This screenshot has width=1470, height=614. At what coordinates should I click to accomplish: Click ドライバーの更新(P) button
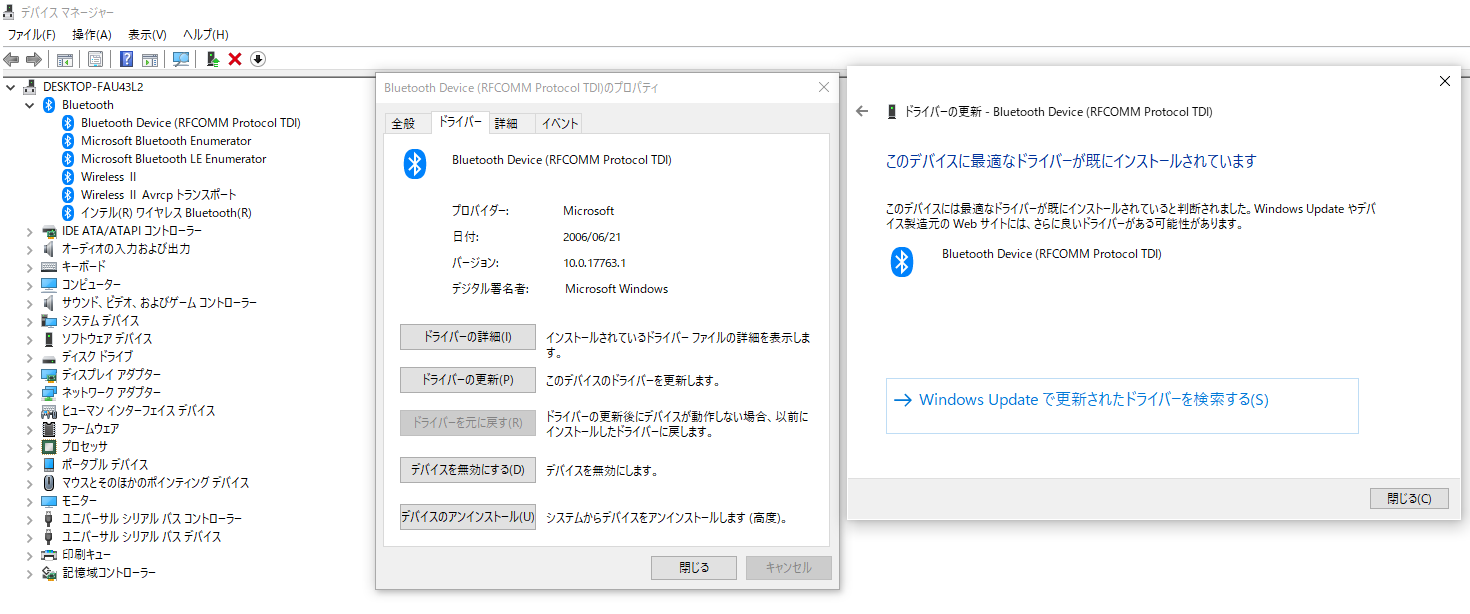[468, 380]
